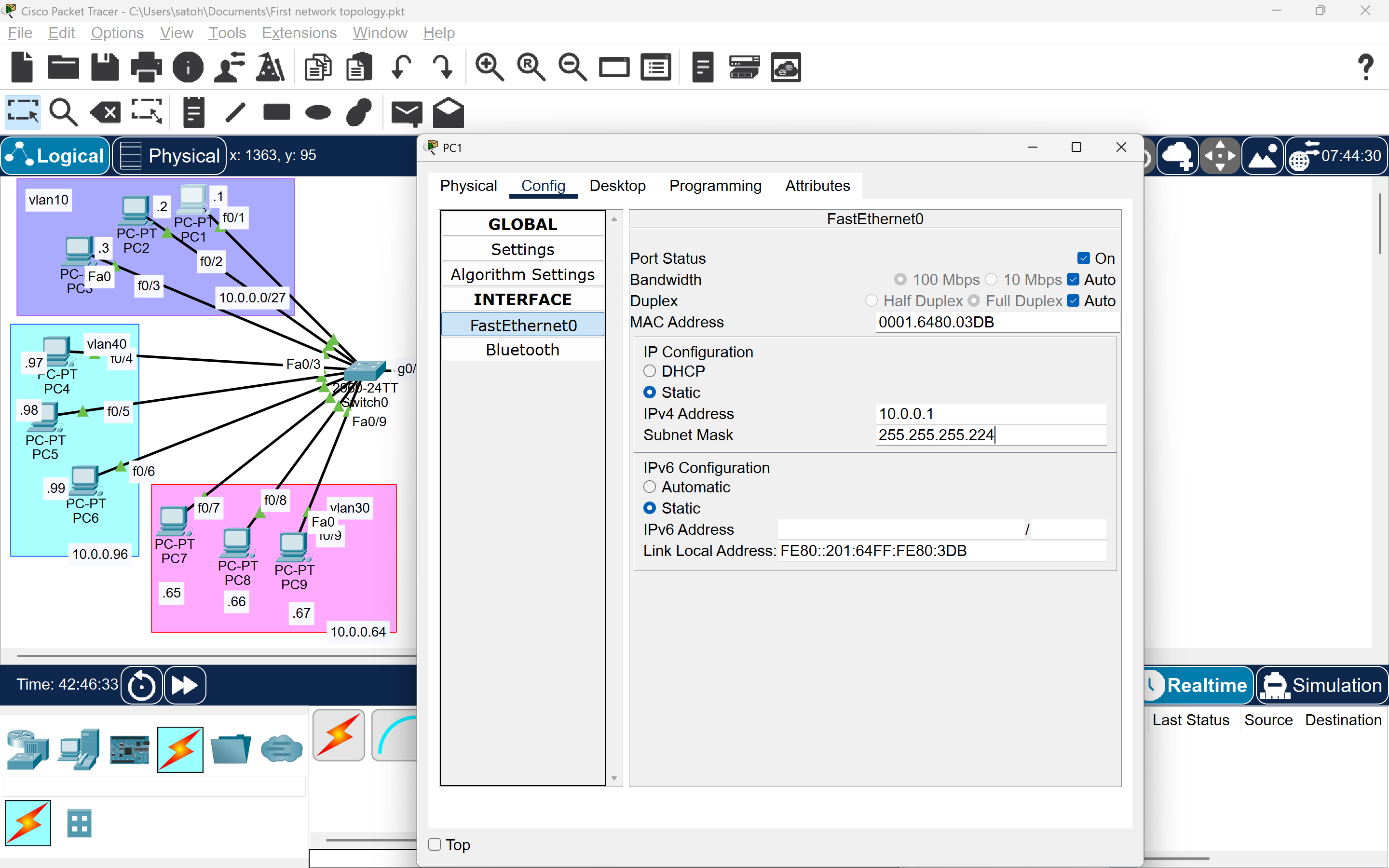Select the Delete tool
Screen dimensions: 1389x868
[105, 112]
